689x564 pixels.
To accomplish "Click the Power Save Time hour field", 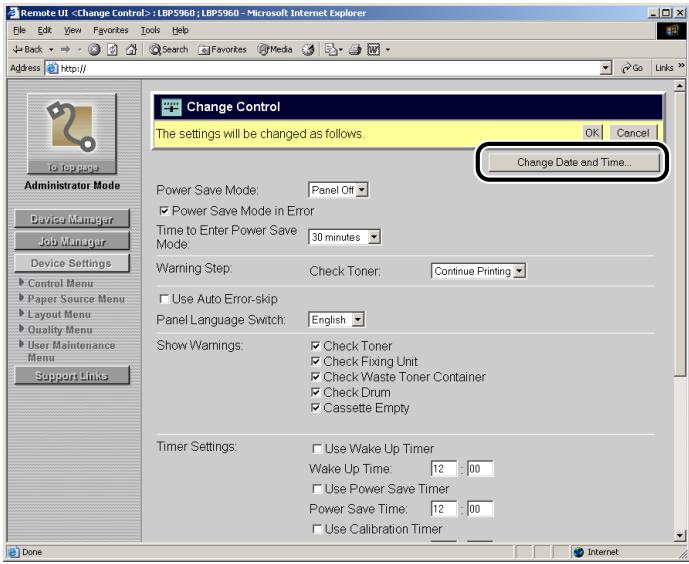I will [444, 509].
